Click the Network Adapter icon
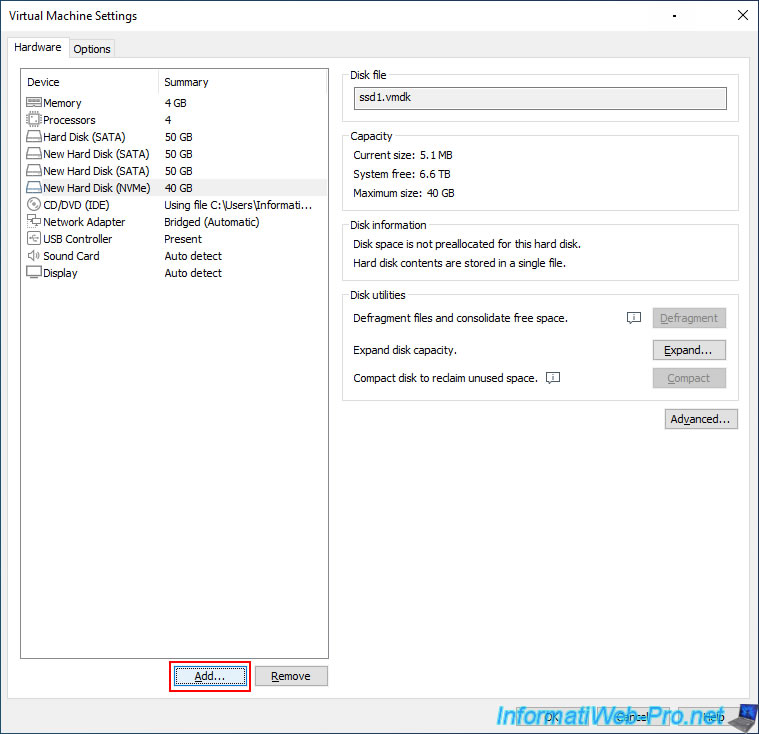Screen dimensions: 759x734 tap(34, 222)
